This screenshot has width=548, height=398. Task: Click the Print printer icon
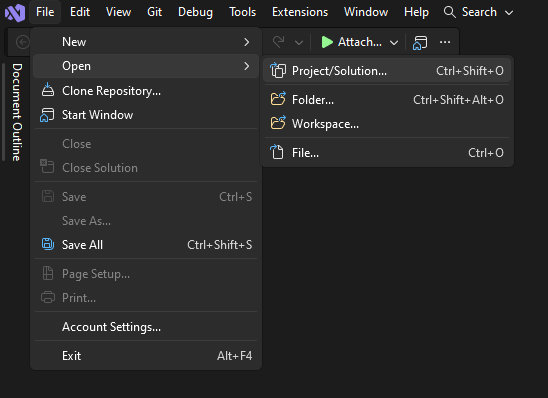click(x=48, y=297)
